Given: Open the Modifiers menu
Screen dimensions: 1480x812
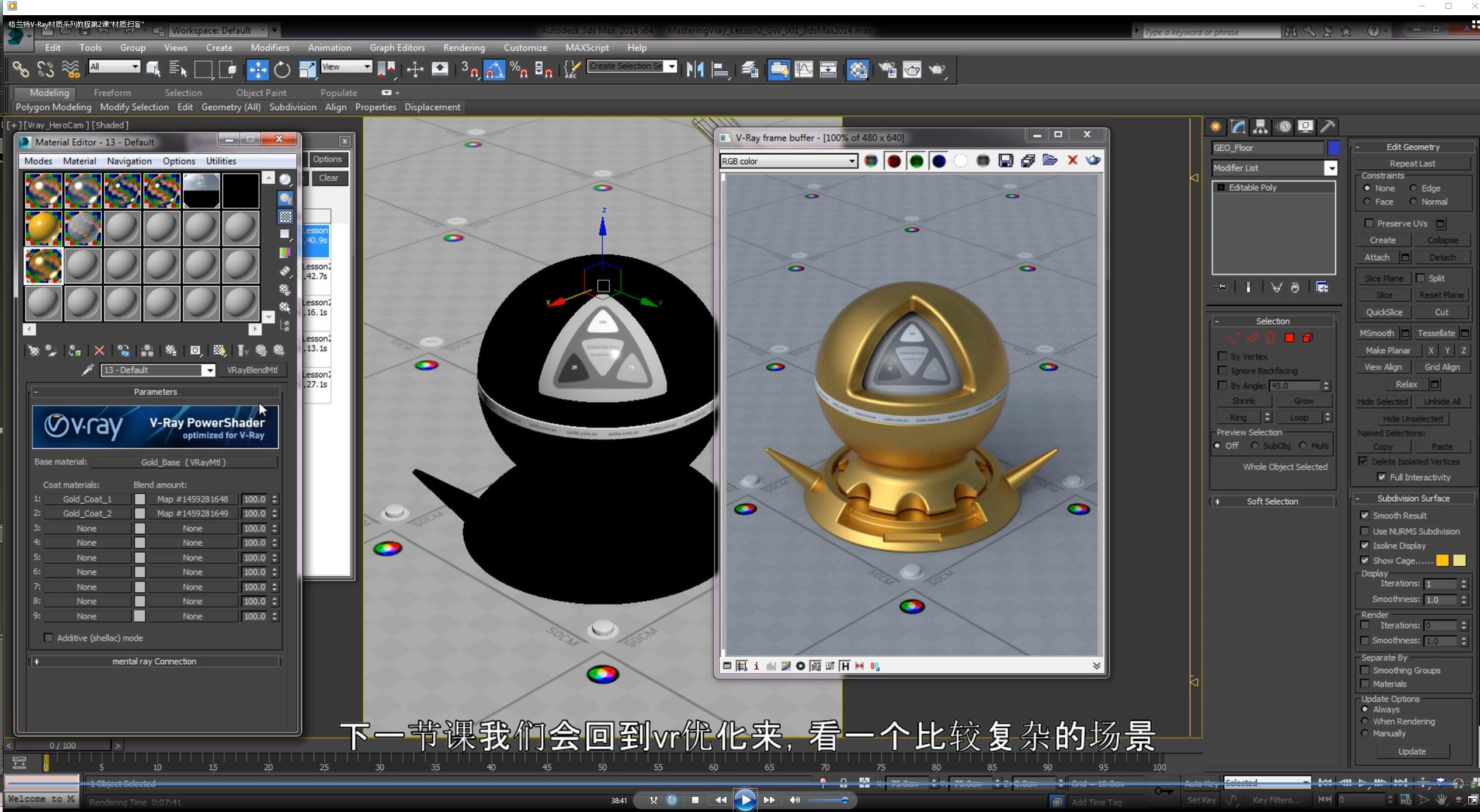Looking at the screenshot, I should tap(270, 48).
